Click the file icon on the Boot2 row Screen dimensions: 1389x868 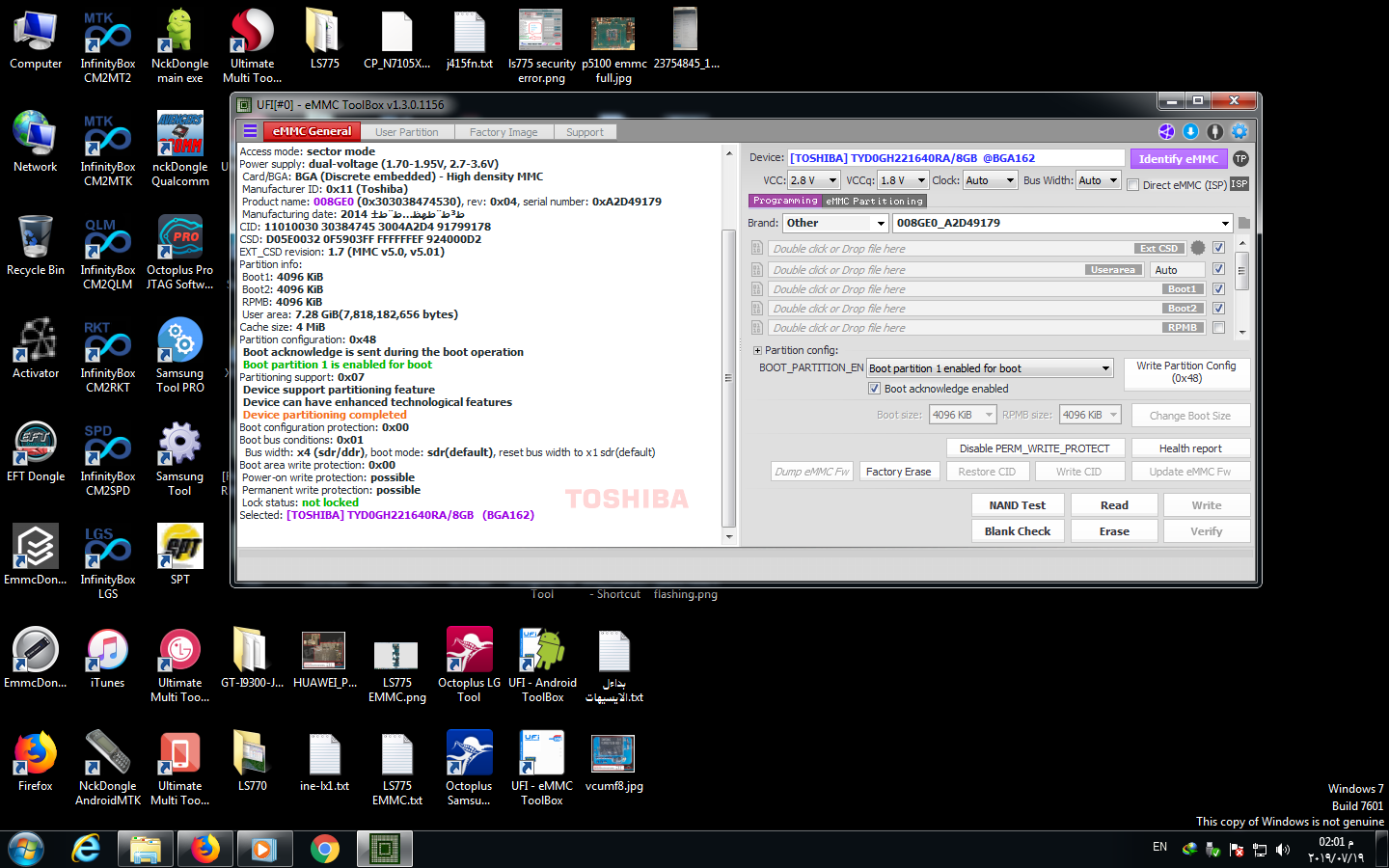[757, 309]
